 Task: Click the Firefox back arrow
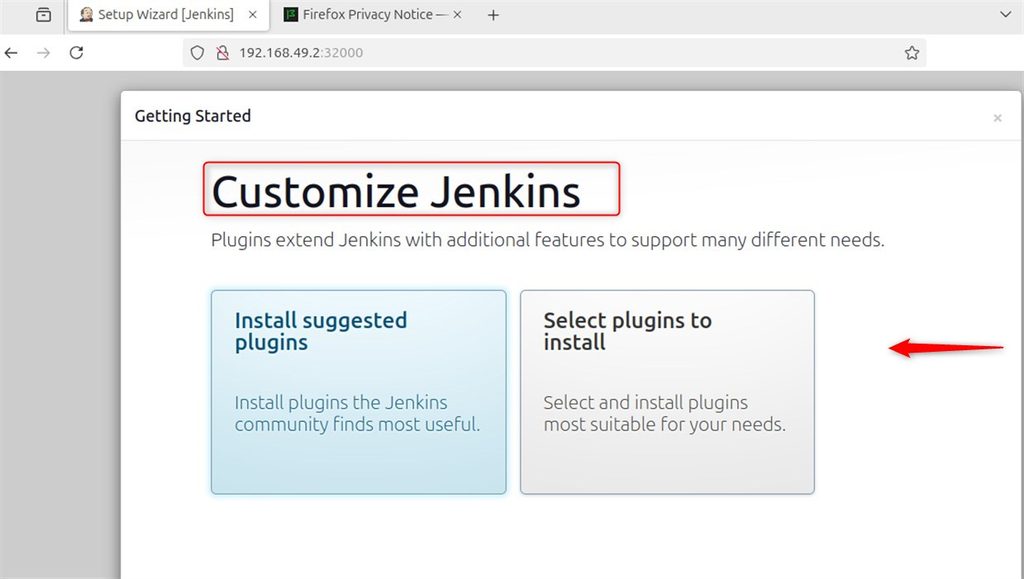coord(11,53)
